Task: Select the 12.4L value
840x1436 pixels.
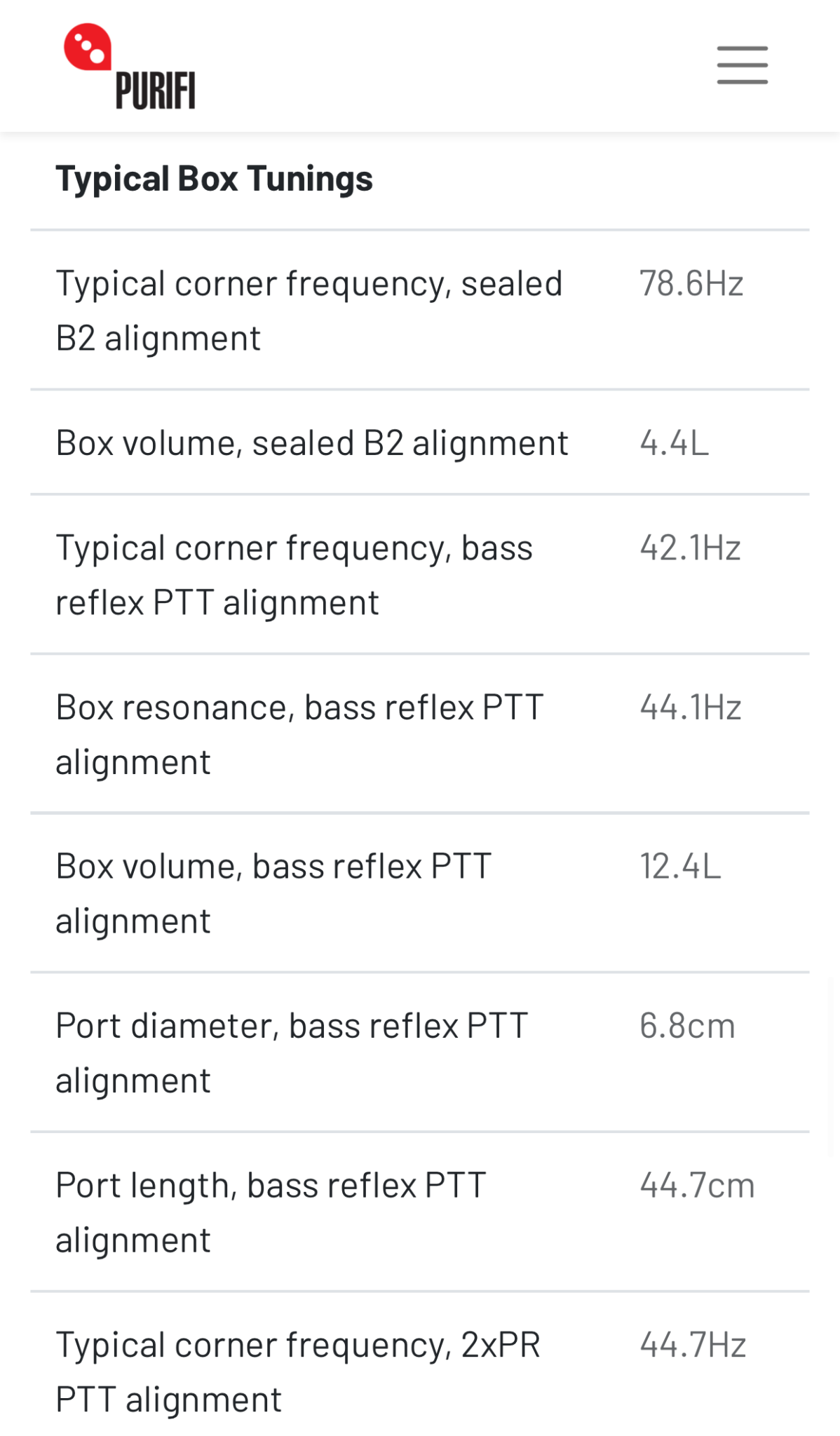Action: point(680,867)
